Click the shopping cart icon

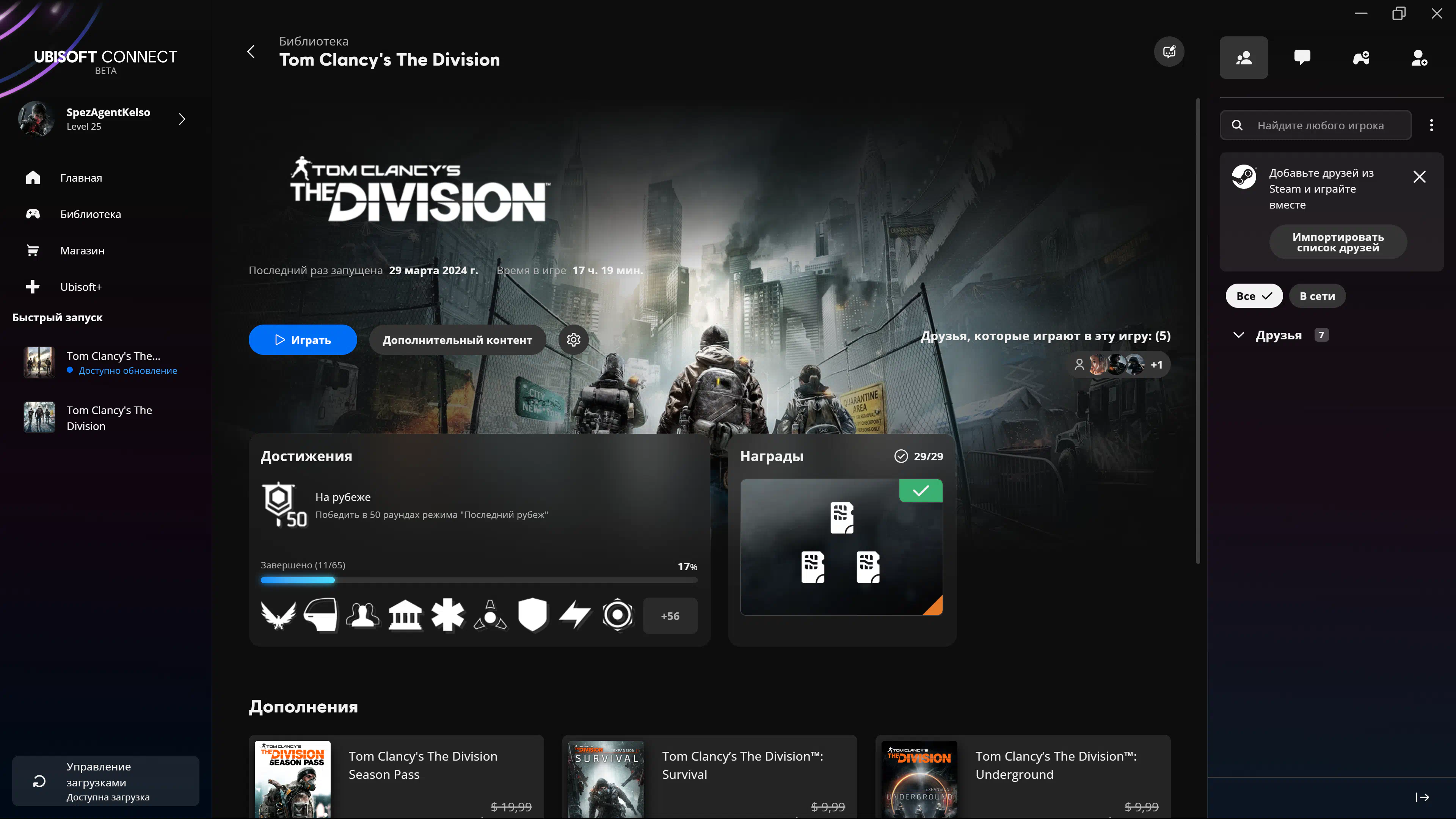(33, 250)
